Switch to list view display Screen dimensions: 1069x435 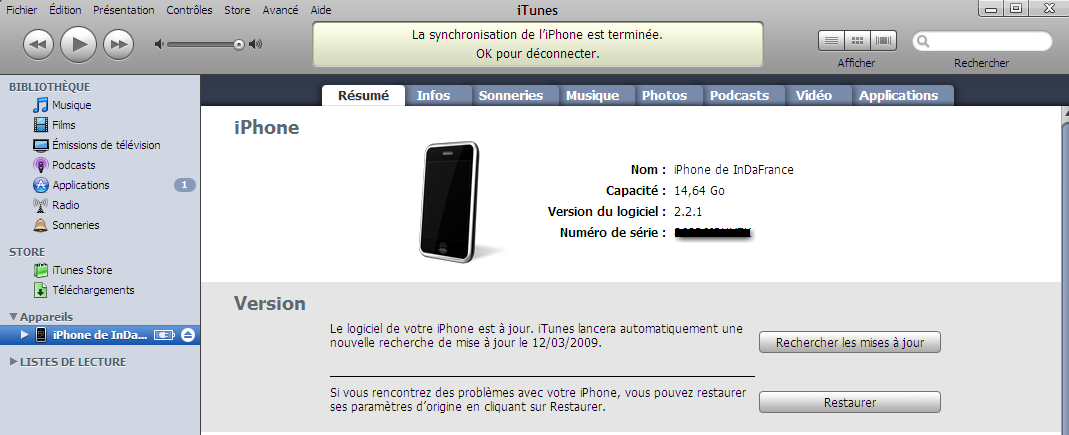[x=831, y=41]
